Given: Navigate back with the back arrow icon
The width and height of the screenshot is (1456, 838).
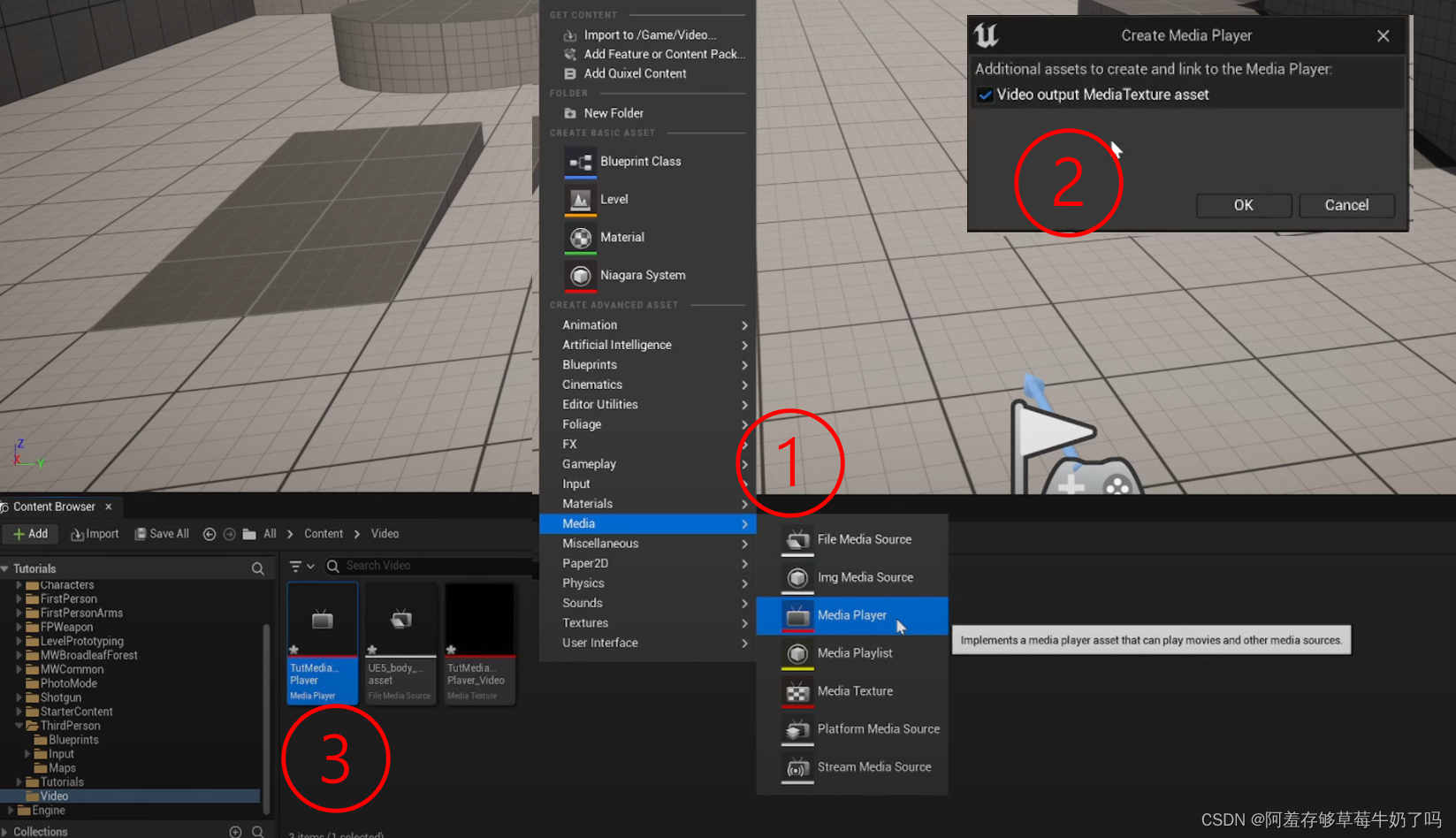Looking at the screenshot, I should tap(210, 533).
